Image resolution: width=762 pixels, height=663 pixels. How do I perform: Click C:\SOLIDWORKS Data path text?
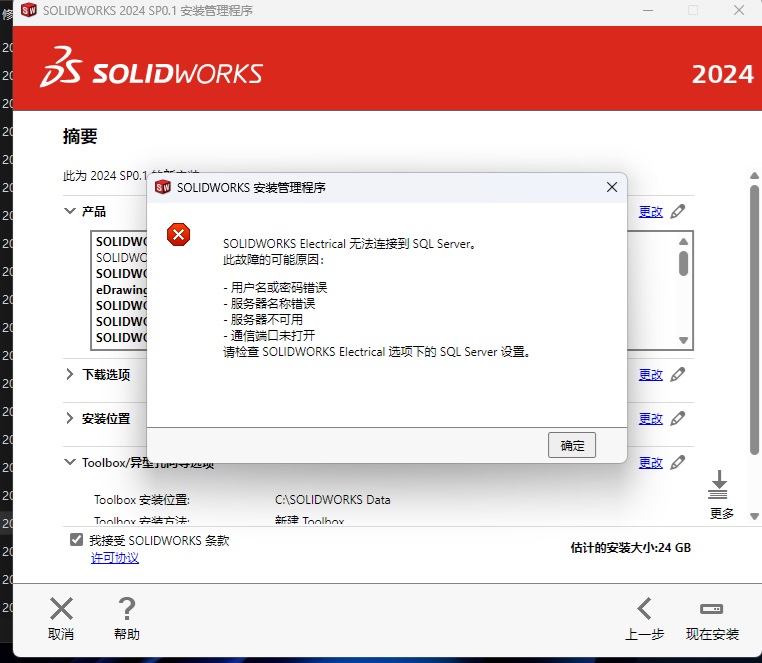[332, 500]
